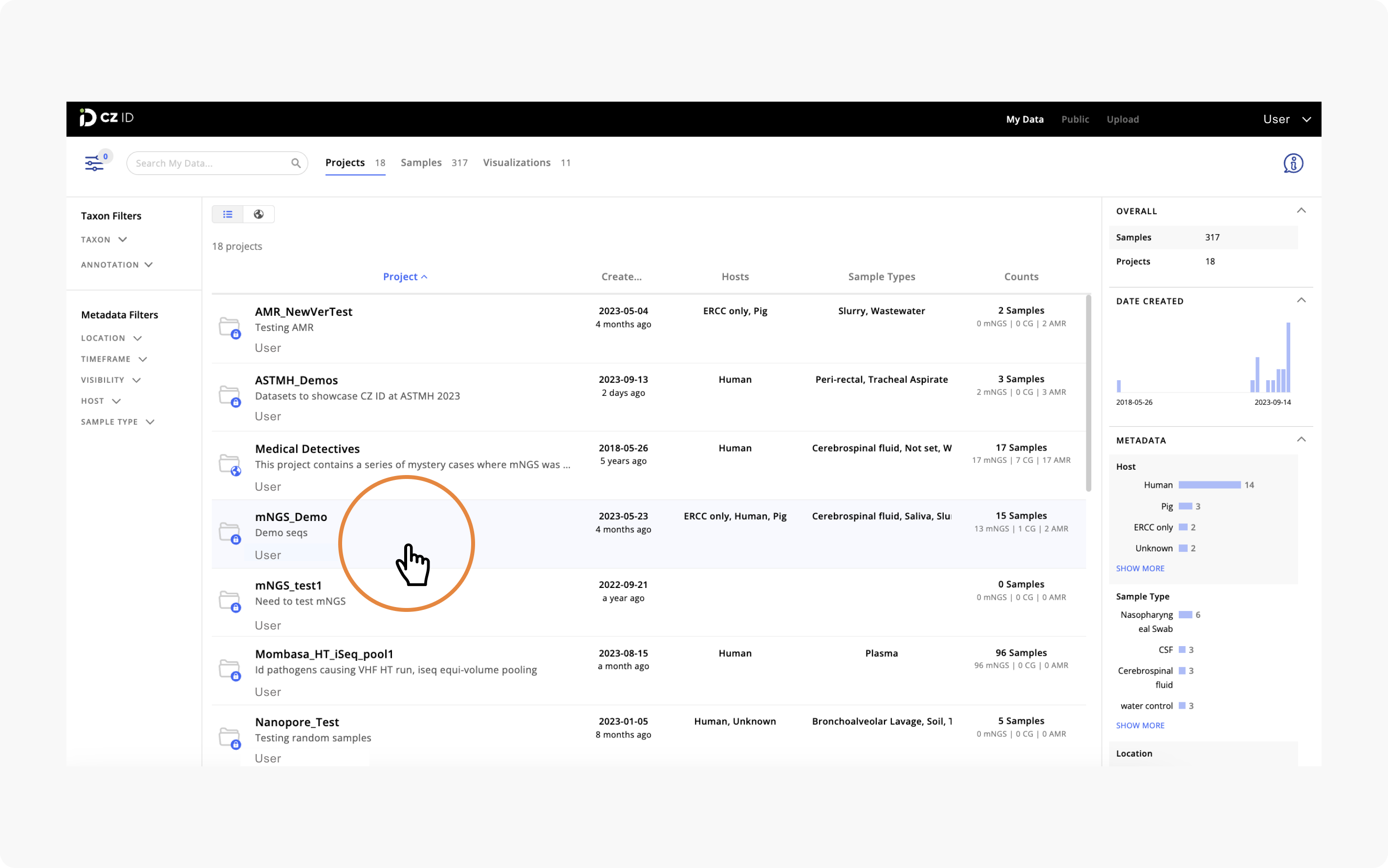Switch to list view icon
This screenshot has width=1388, height=868.
click(228, 214)
